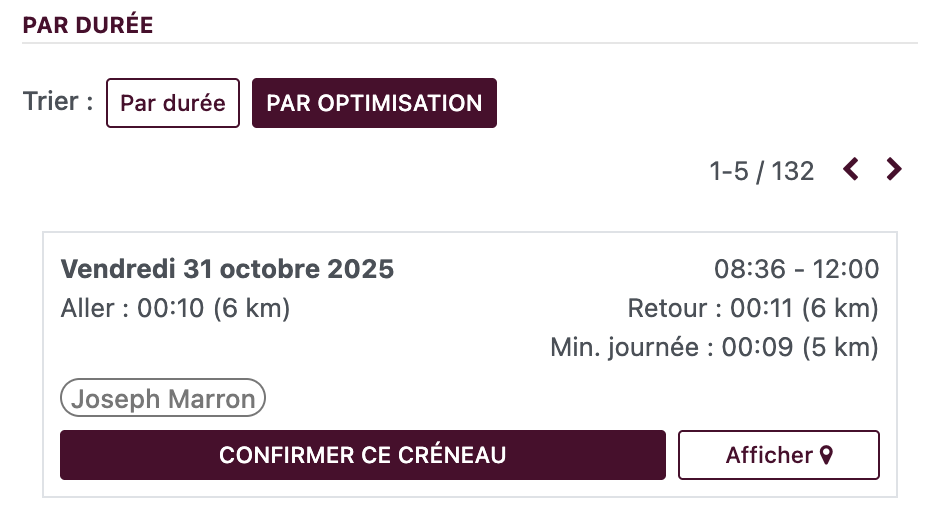Image resolution: width=934 pixels, height=514 pixels.
Task: Click the map pin icon beside Afficher
Action: tap(826, 456)
